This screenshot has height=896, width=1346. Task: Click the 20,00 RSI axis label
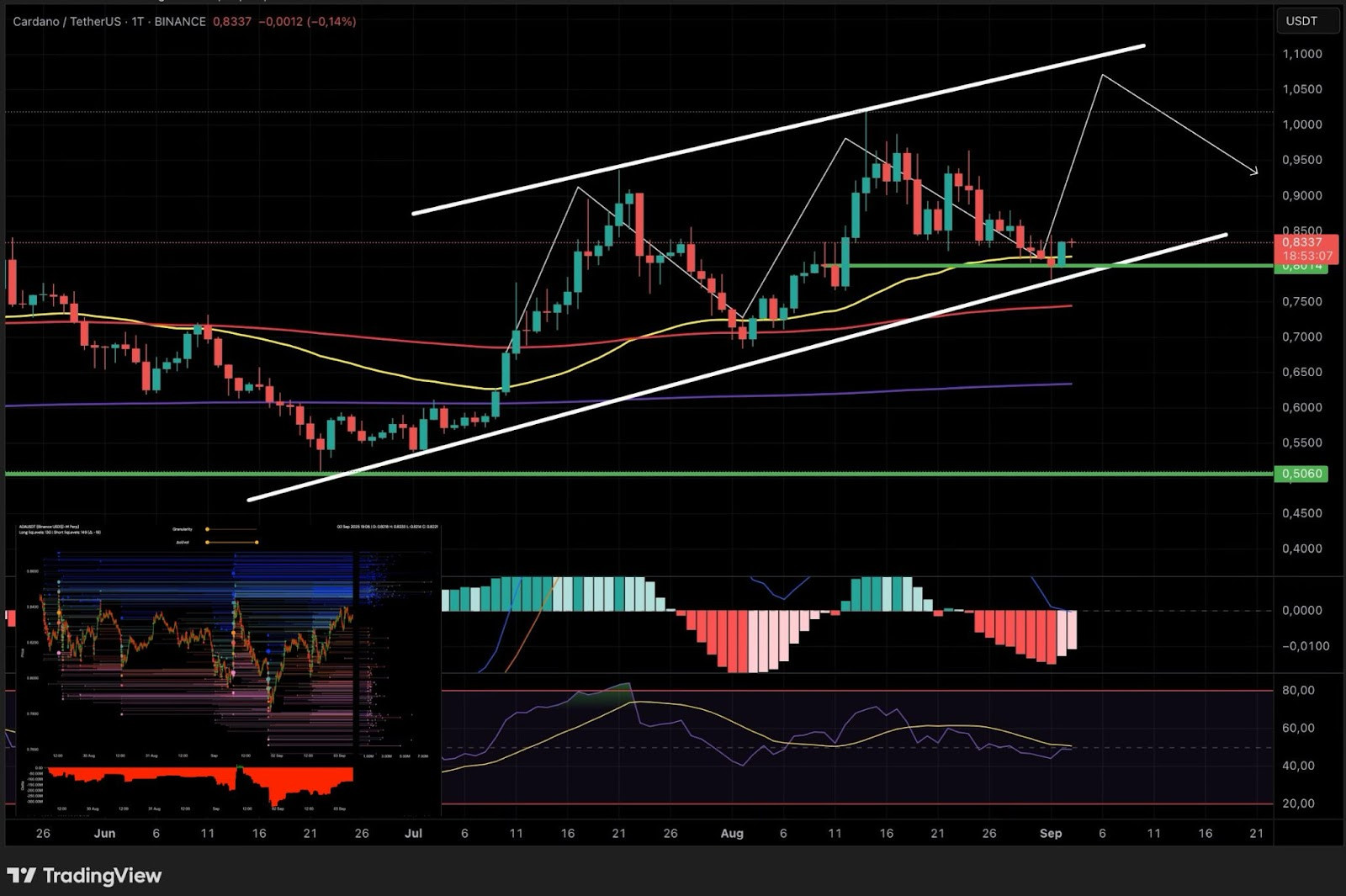coord(1298,803)
